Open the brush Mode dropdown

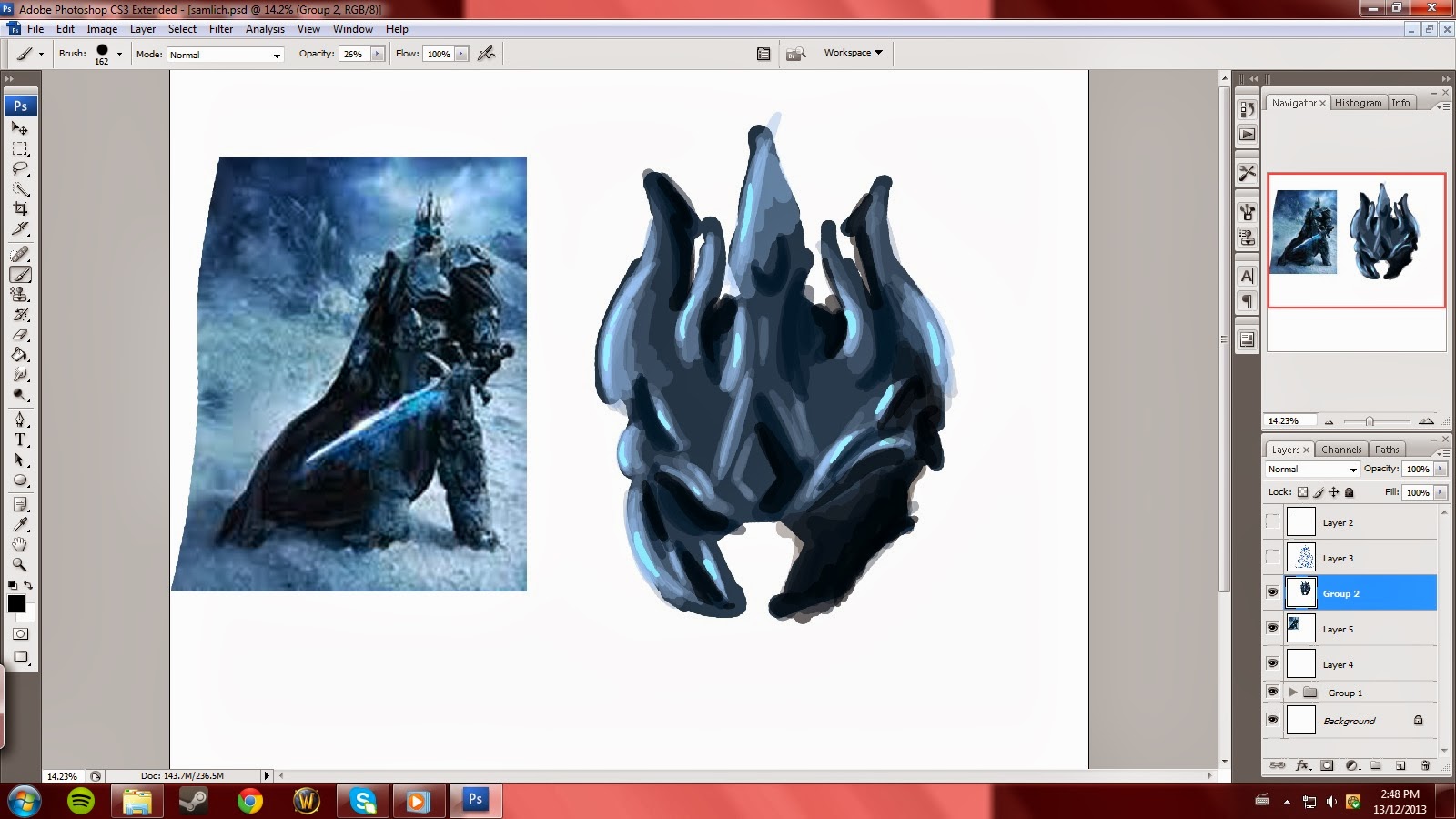[226, 55]
